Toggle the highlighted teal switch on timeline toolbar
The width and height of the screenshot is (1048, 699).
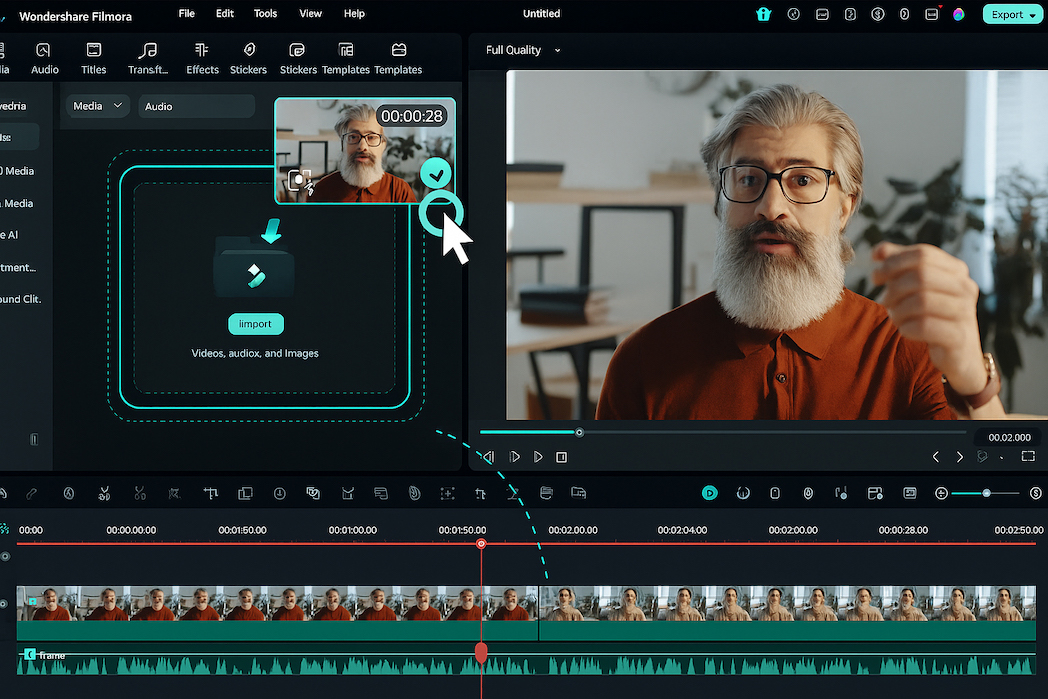tap(710, 493)
